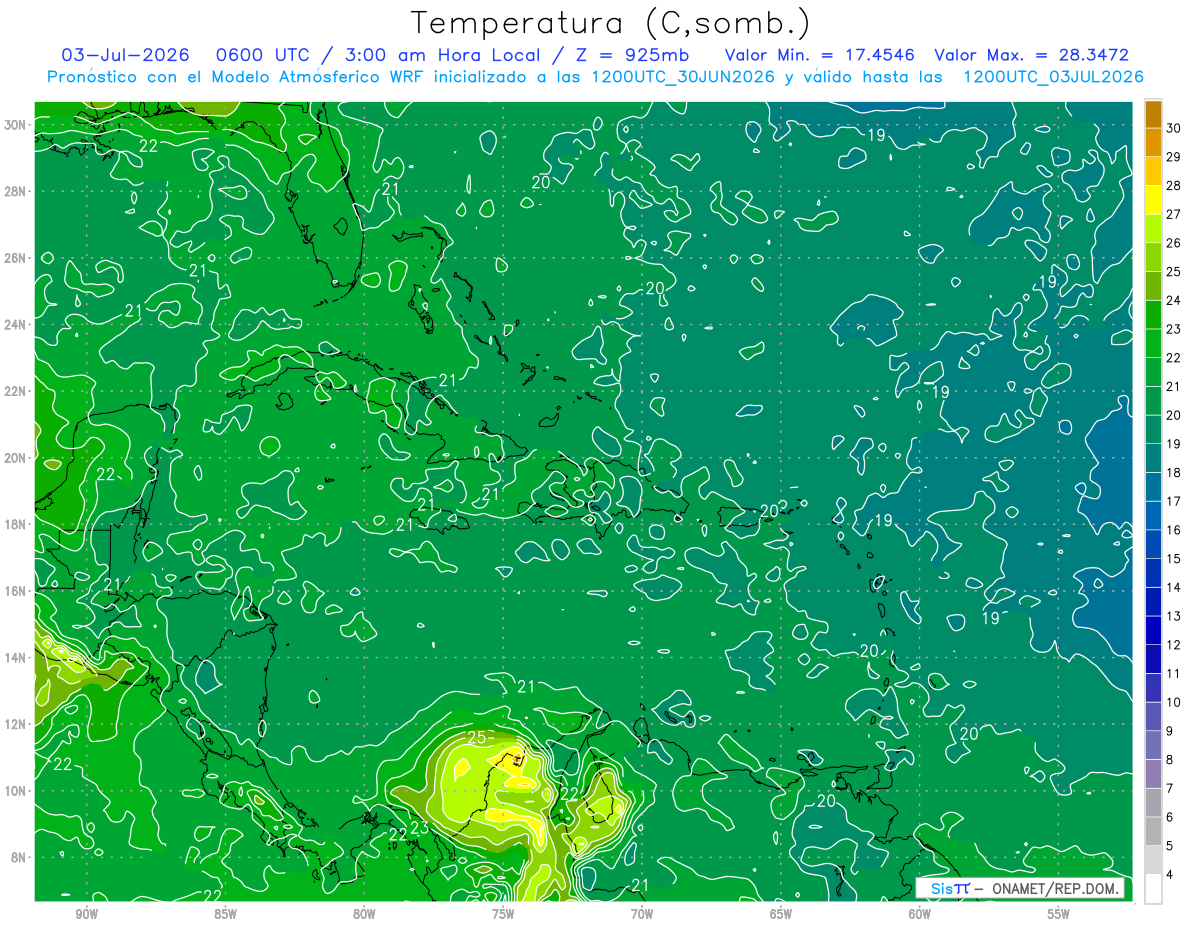This screenshot has width=1200, height=927.
Task: Click the "9" value on the color legend
Action: click(1171, 731)
